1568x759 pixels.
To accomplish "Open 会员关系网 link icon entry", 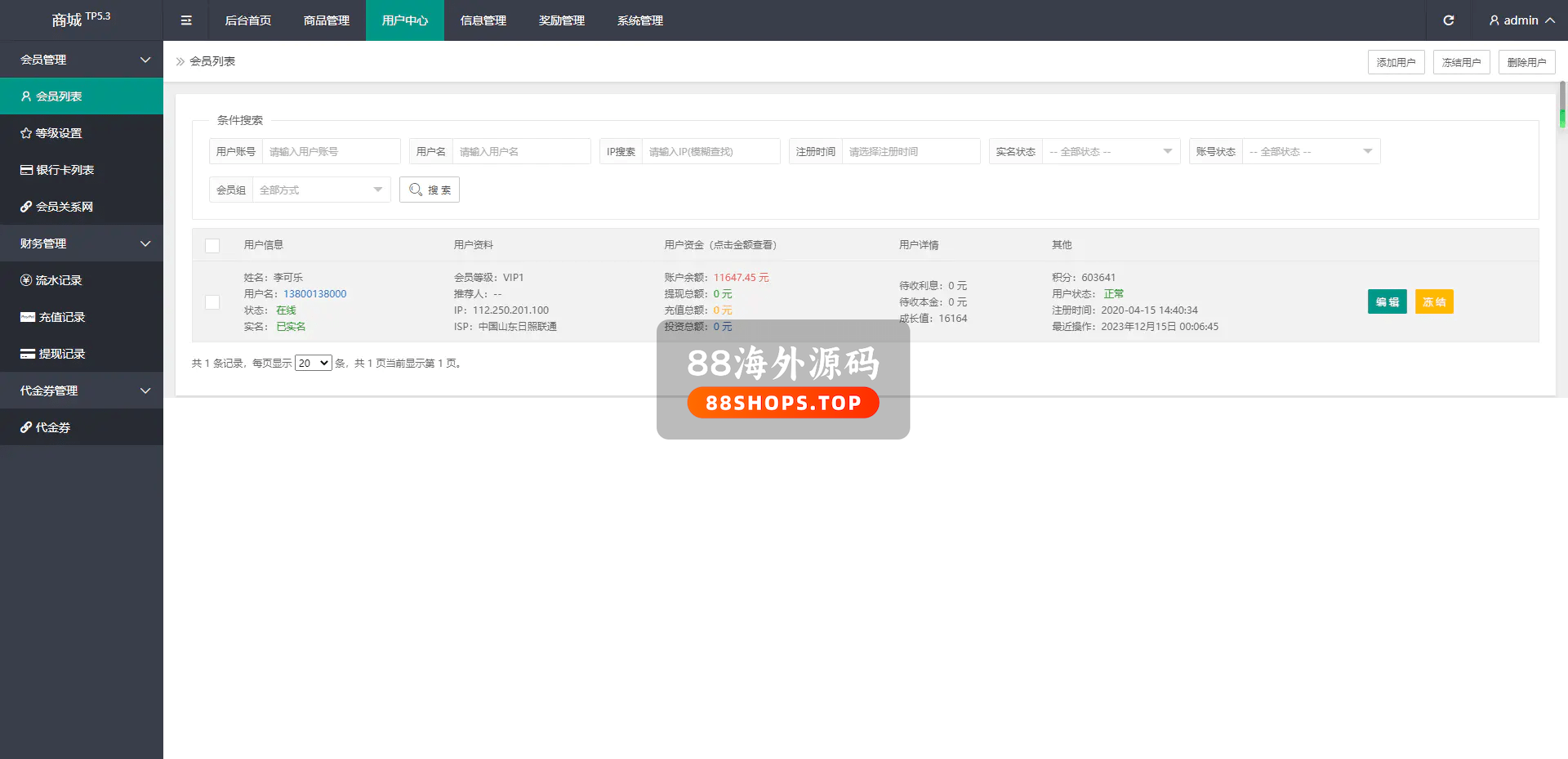I will pyautogui.click(x=63, y=207).
